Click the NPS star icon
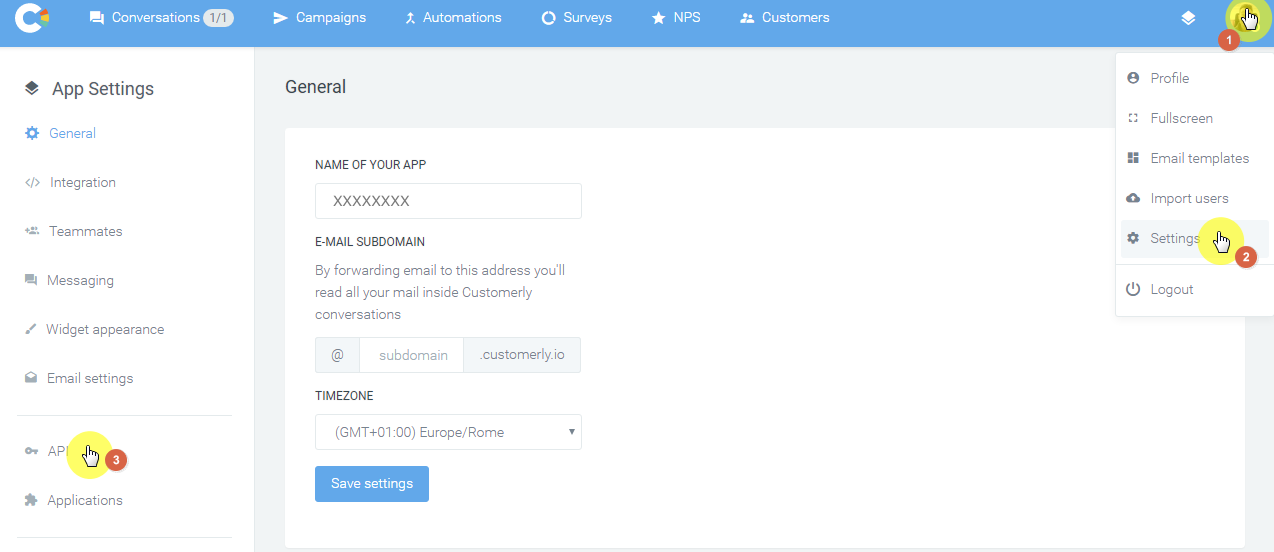 [x=658, y=18]
